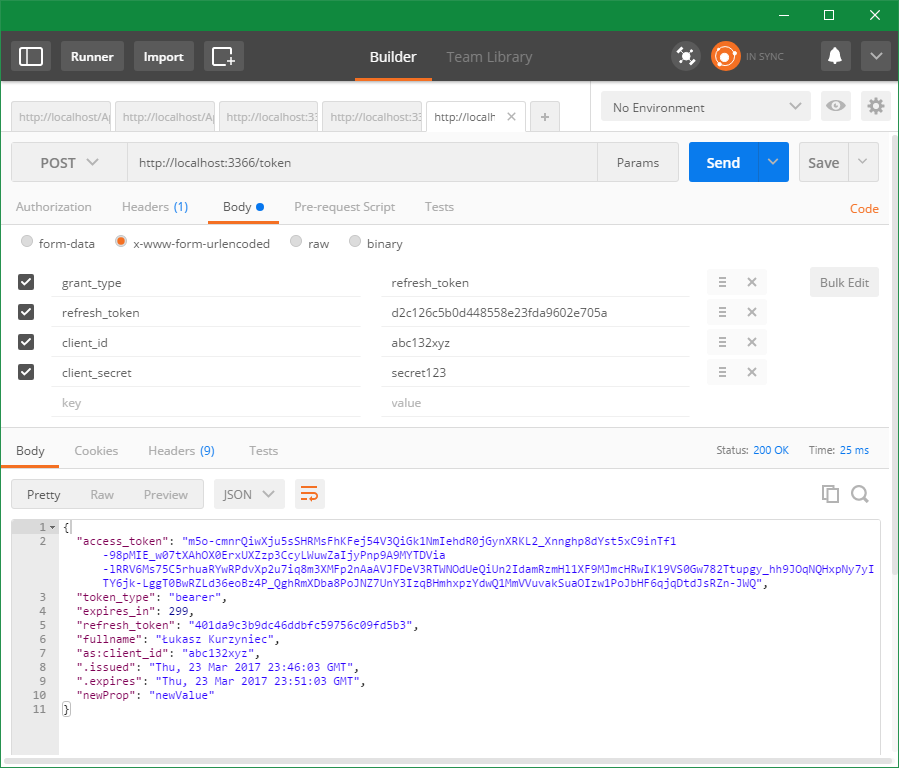Screen dimensions: 899x768
Task: Collapse JSON at line 1 fold arrow
Action: pyautogui.click(x=53, y=527)
